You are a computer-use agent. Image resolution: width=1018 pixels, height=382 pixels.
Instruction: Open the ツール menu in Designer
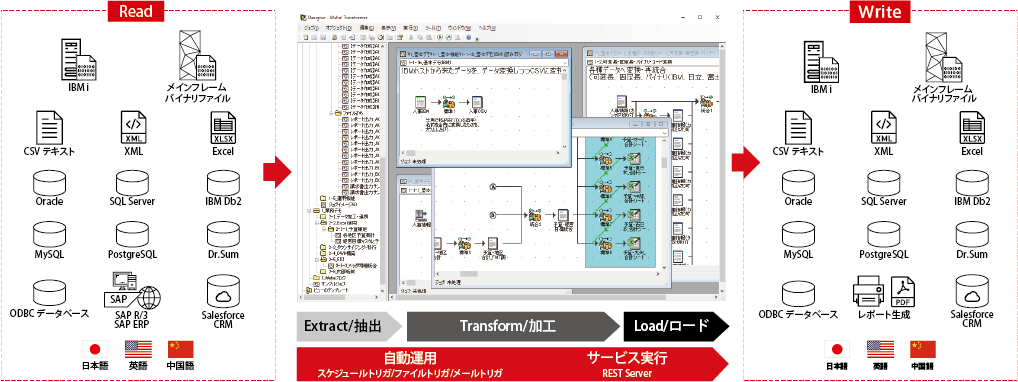(434, 29)
